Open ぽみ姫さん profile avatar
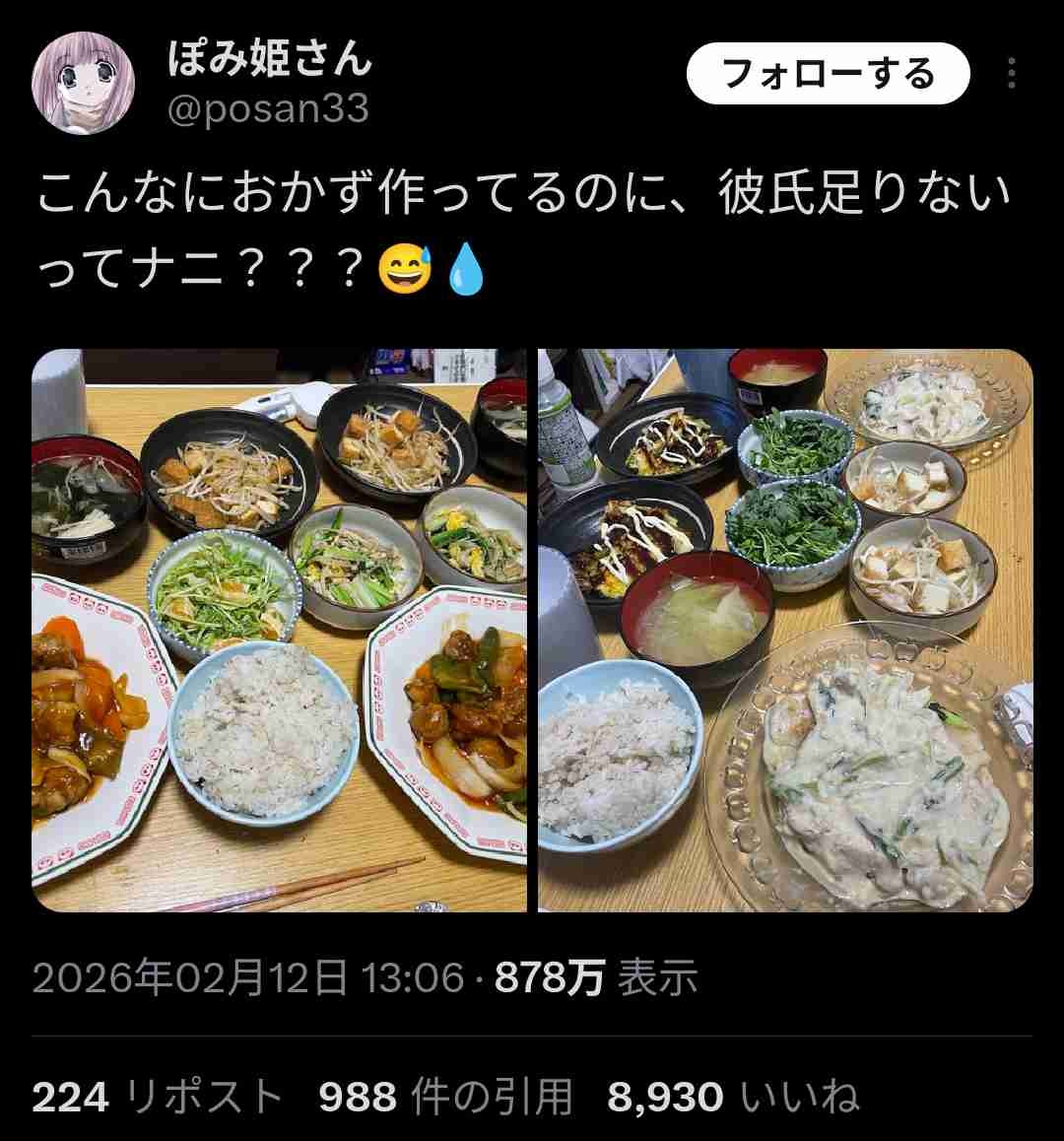Image resolution: width=1064 pixels, height=1141 pixels. pyautogui.click(x=83, y=83)
